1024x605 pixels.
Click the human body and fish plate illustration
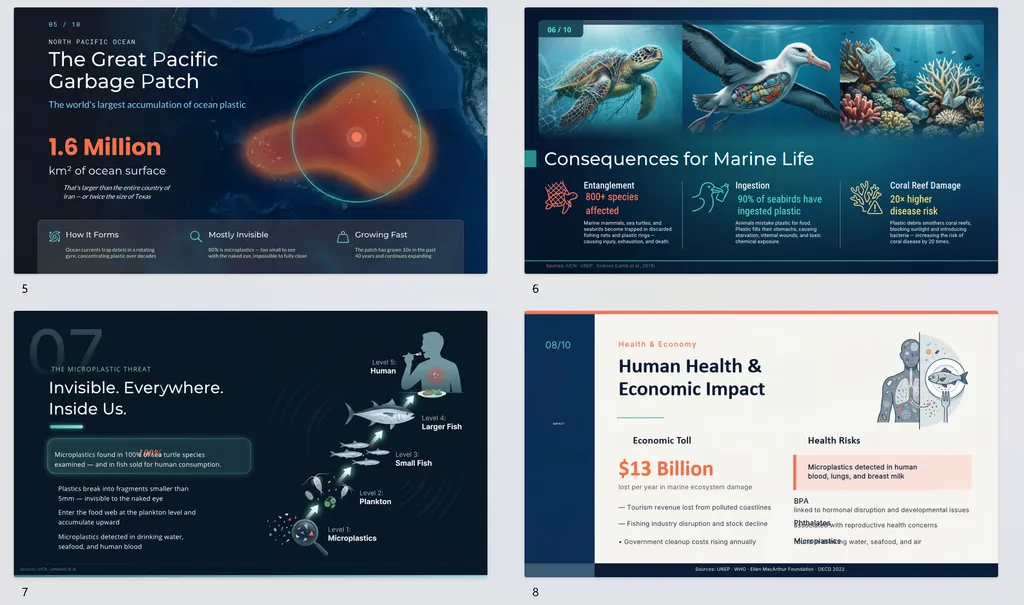click(922, 380)
